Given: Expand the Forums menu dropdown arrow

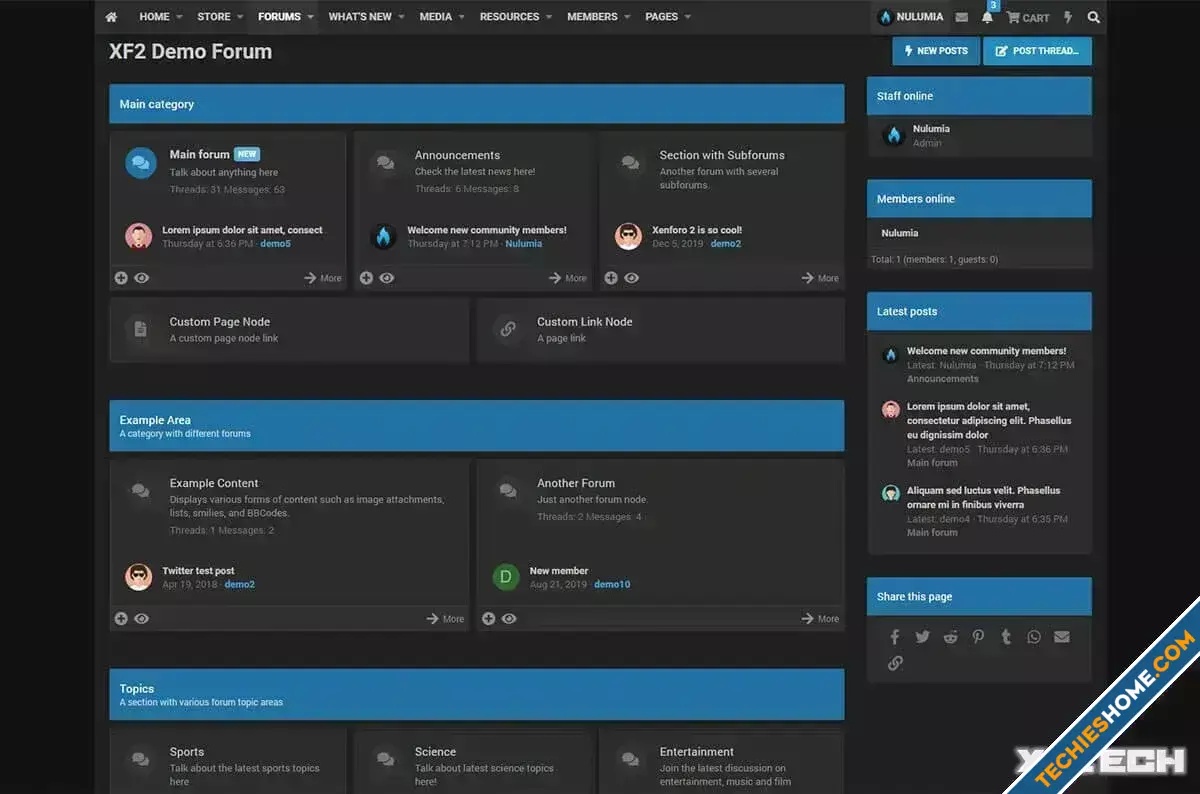Looking at the screenshot, I should [311, 17].
